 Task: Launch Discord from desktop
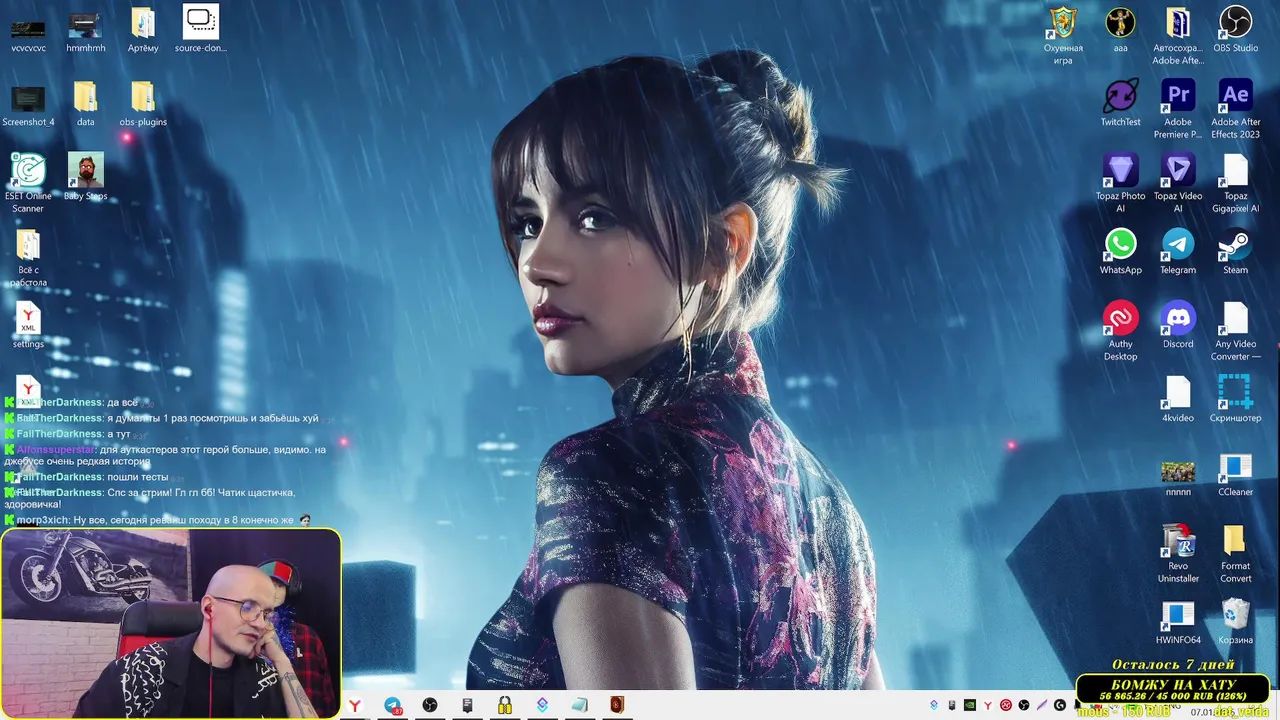click(x=1178, y=325)
